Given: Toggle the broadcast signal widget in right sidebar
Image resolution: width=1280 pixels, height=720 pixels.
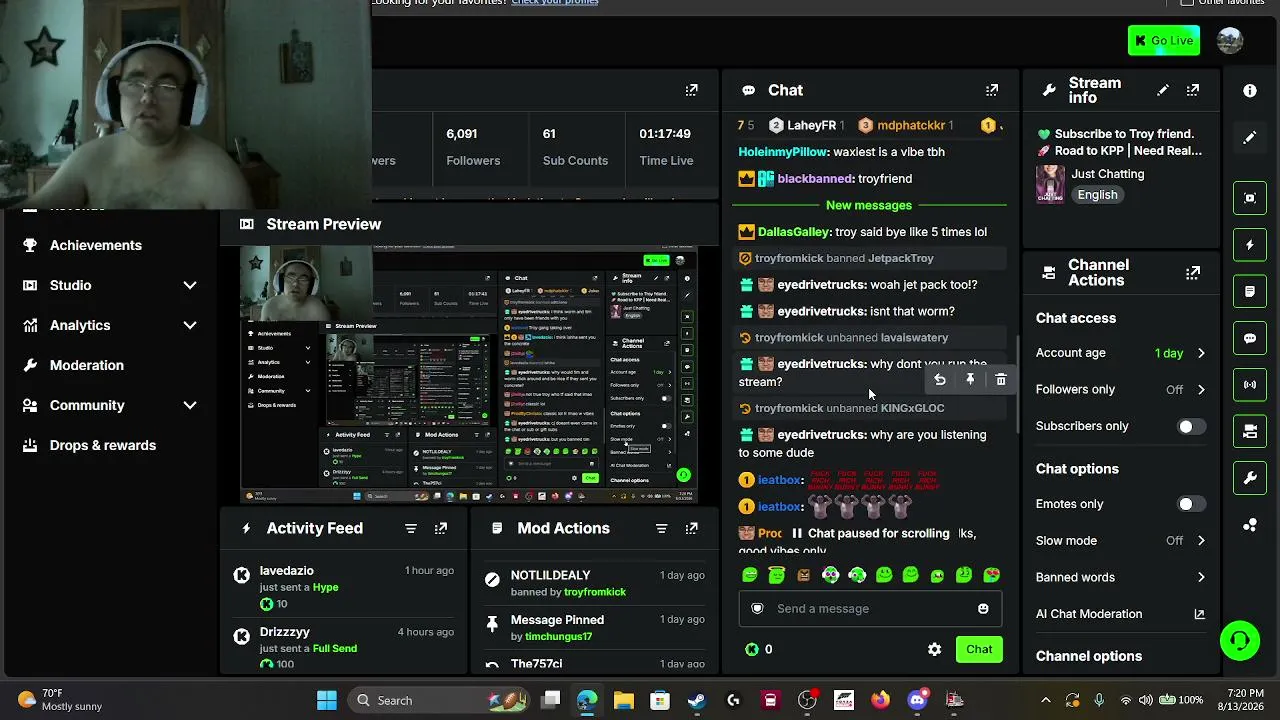Looking at the screenshot, I should [1250, 385].
